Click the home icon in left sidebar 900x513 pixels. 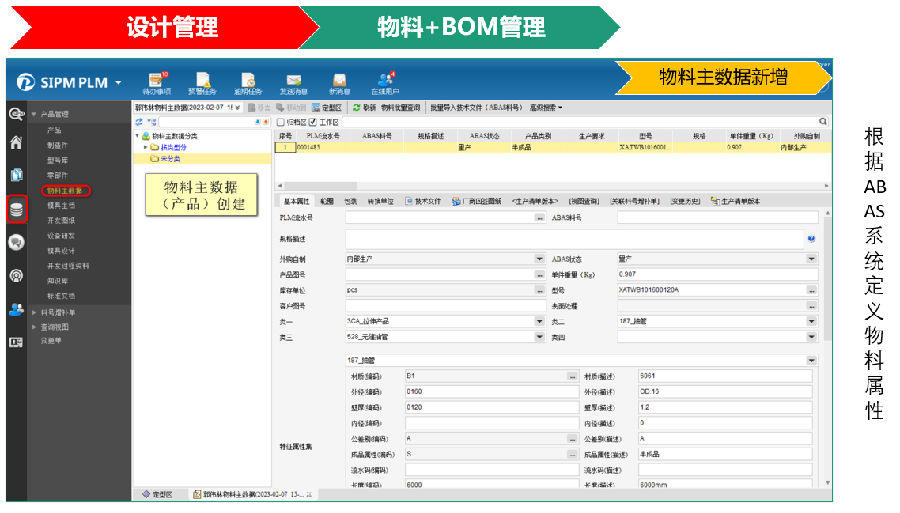pos(16,142)
